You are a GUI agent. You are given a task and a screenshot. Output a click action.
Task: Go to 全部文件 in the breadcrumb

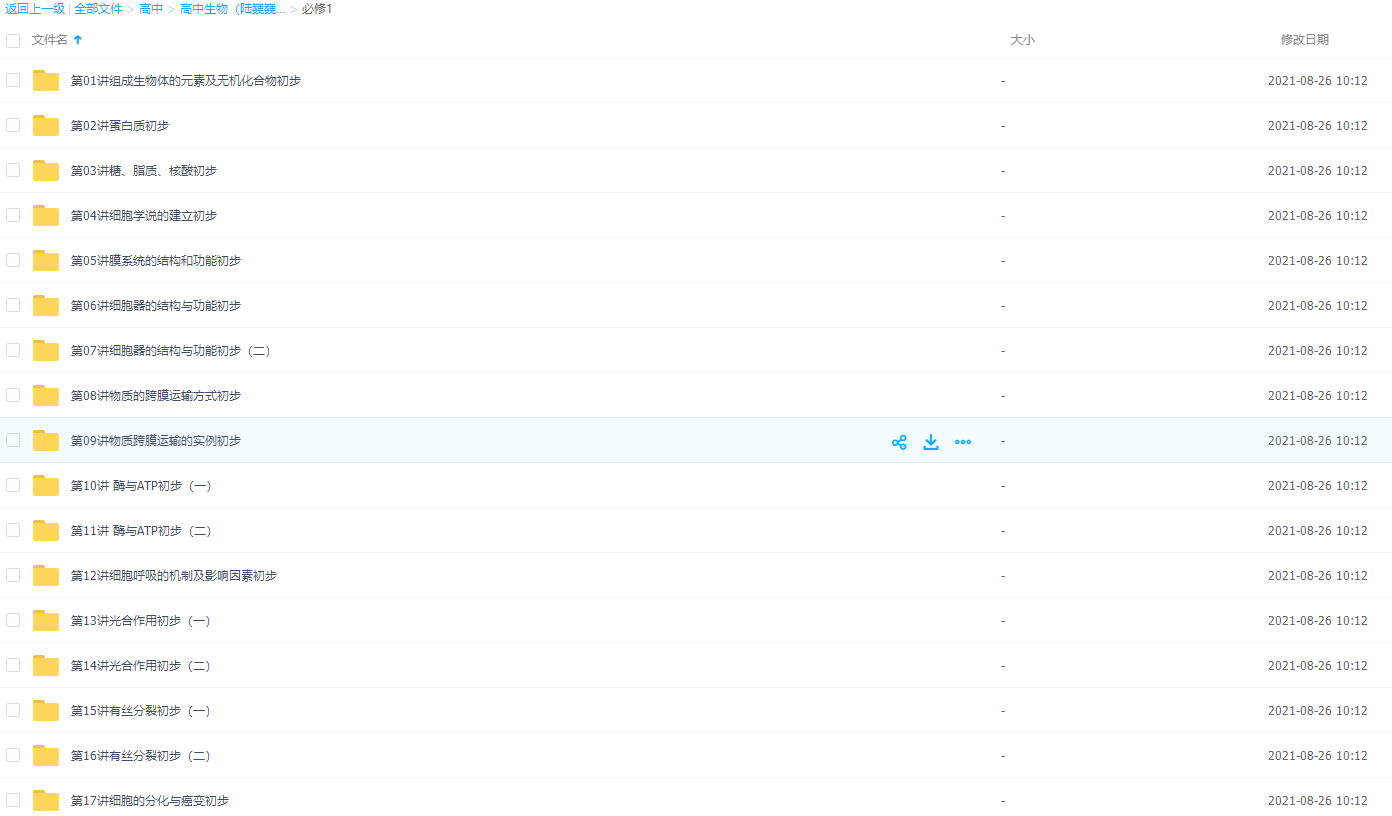(x=98, y=9)
